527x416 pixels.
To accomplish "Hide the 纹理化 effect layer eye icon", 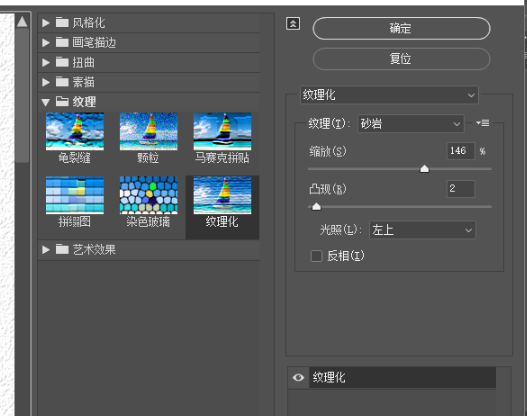I will tap(298, 377).
